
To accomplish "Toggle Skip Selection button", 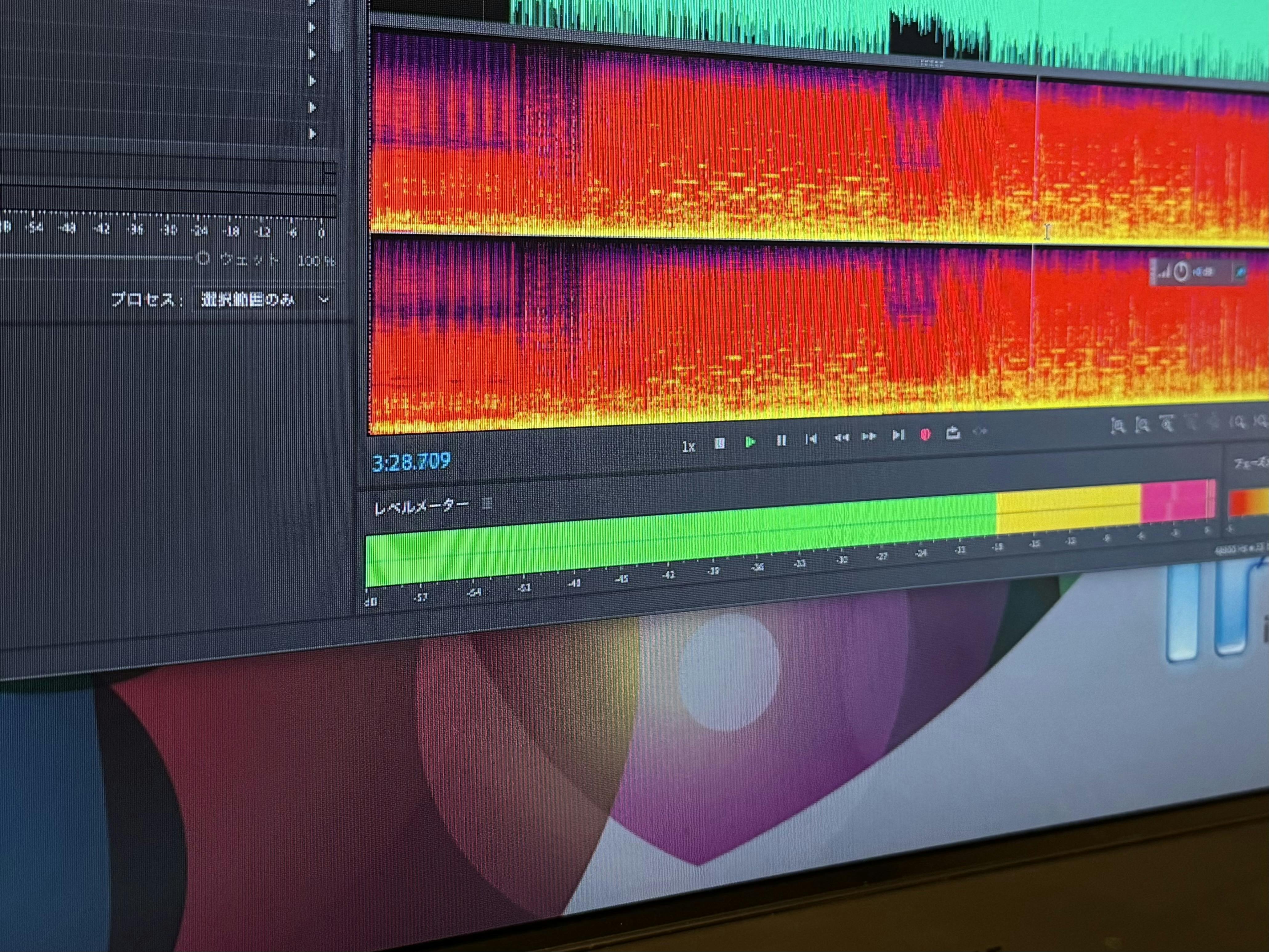I will click(x=980, y=431).
